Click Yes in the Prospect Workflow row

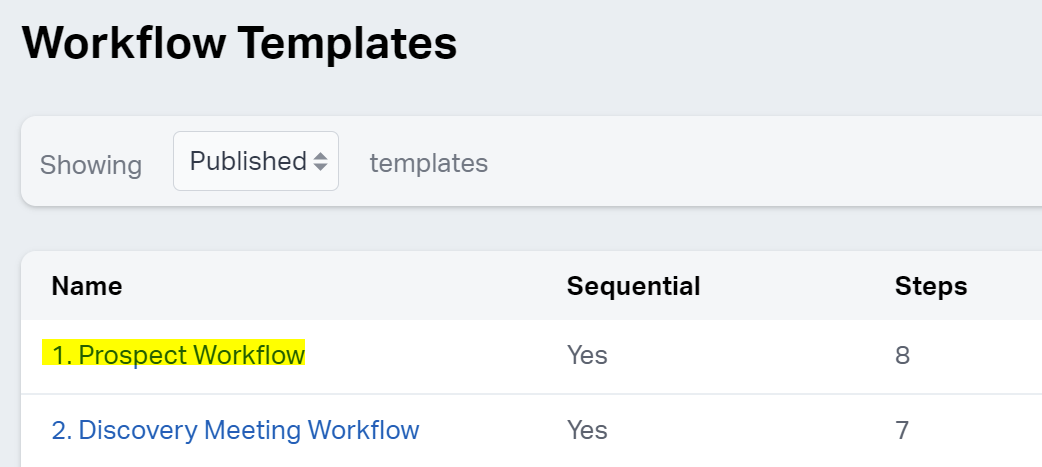click(x=587, y=355)
